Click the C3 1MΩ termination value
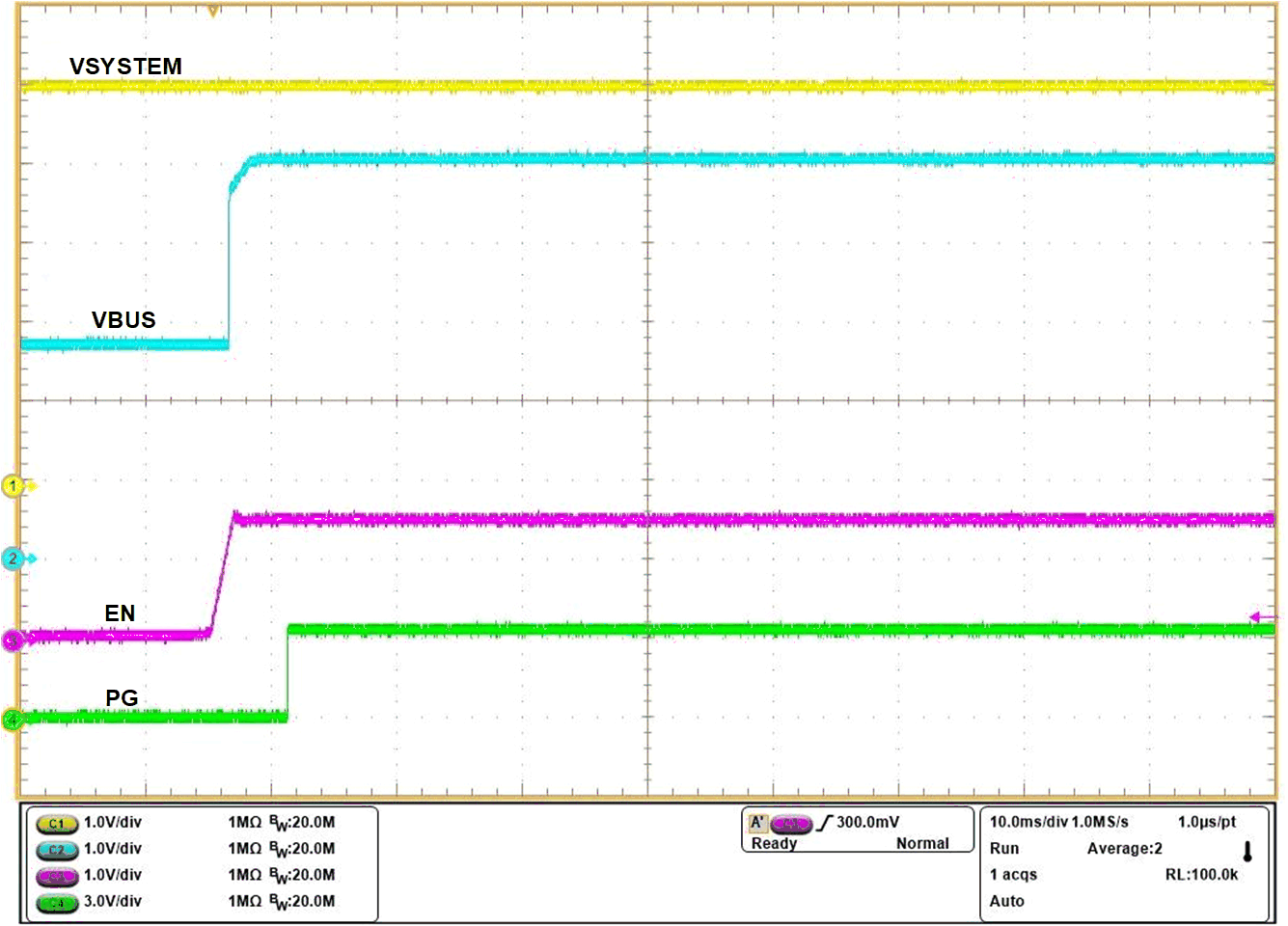The height and width of the screenshot is (926, 1288). pos(245,874)
